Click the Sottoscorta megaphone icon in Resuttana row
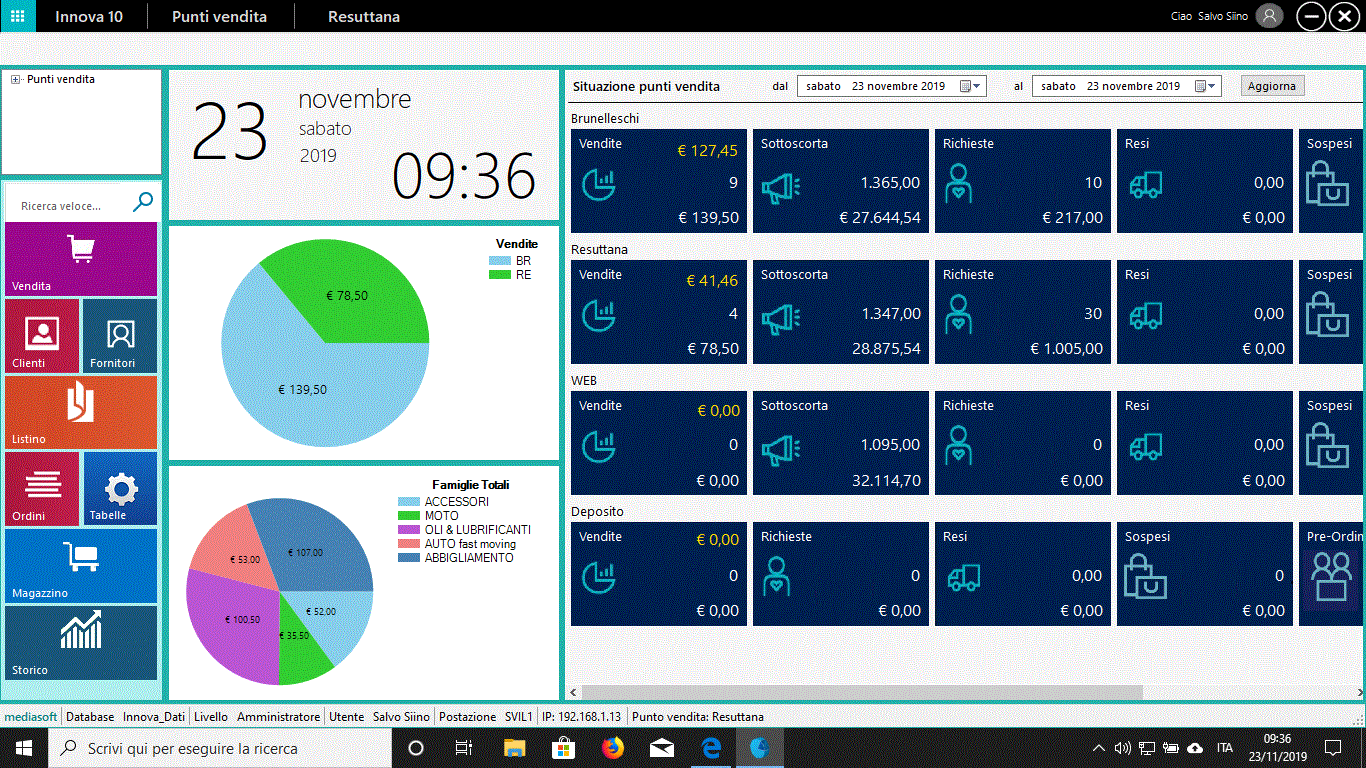Viewport: 1366px width, 768px height. pos(781,317)
